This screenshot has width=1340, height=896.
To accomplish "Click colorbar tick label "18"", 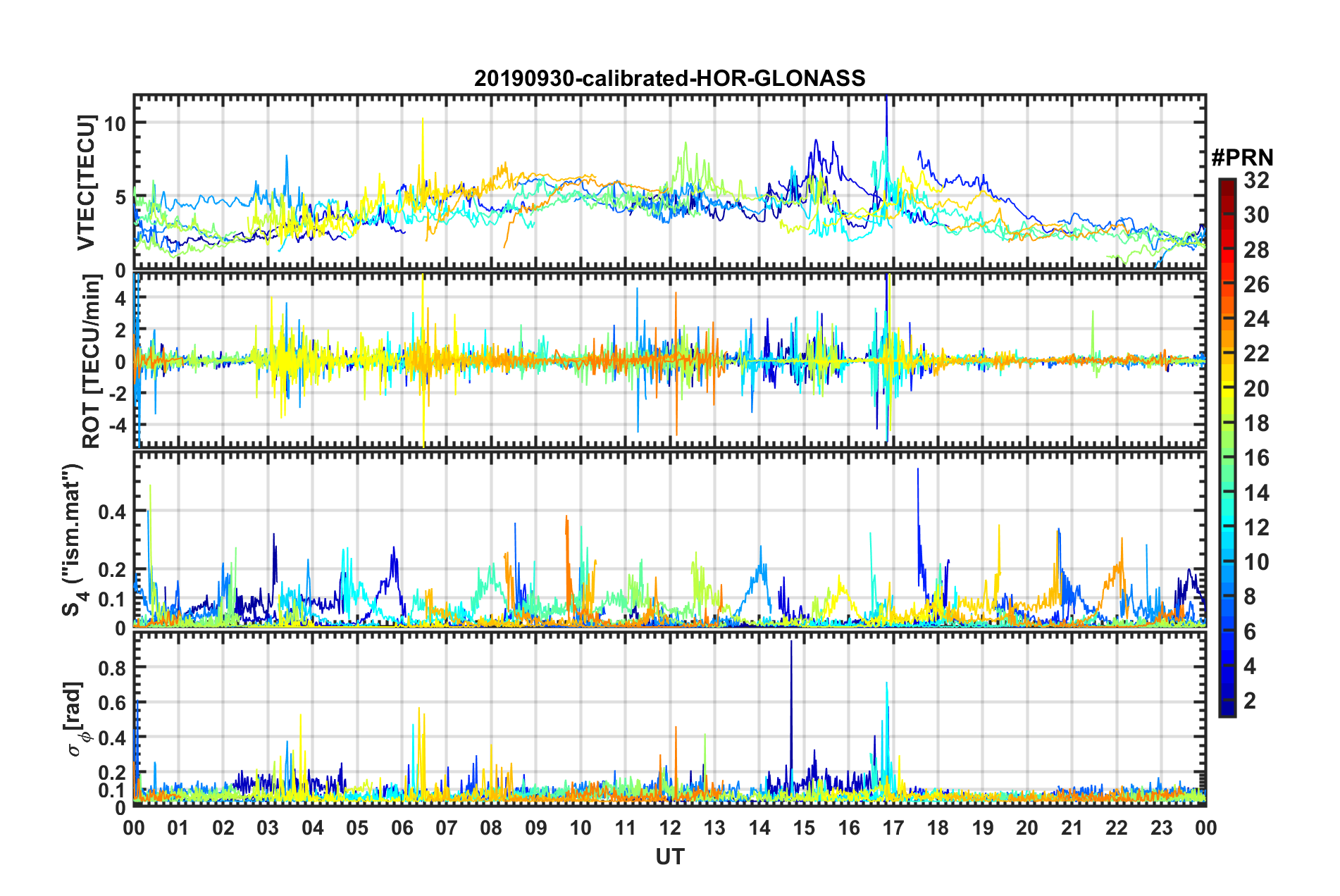I will [x=1256, y=423].
